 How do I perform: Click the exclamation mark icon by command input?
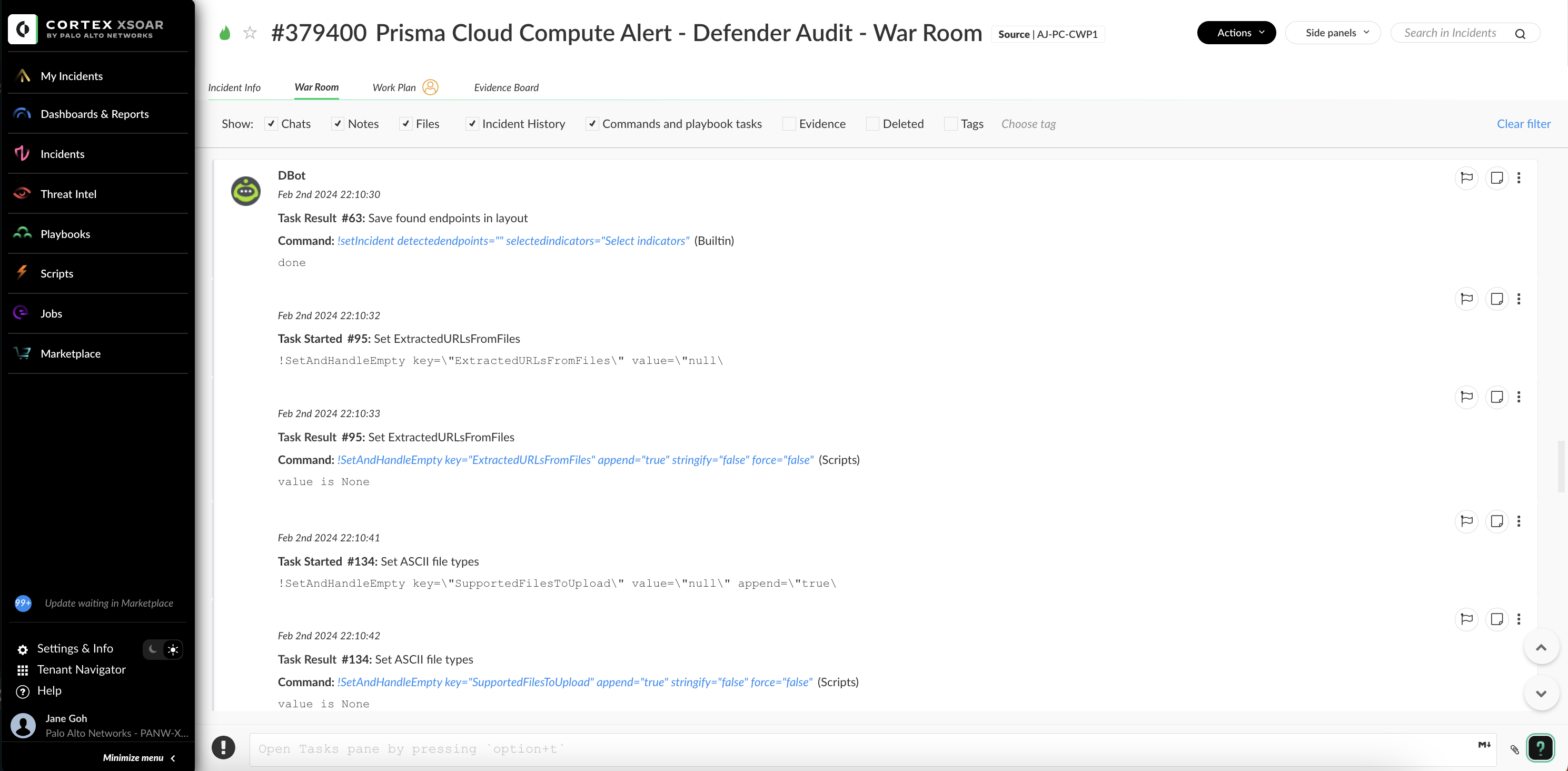[x=223, y=747]
